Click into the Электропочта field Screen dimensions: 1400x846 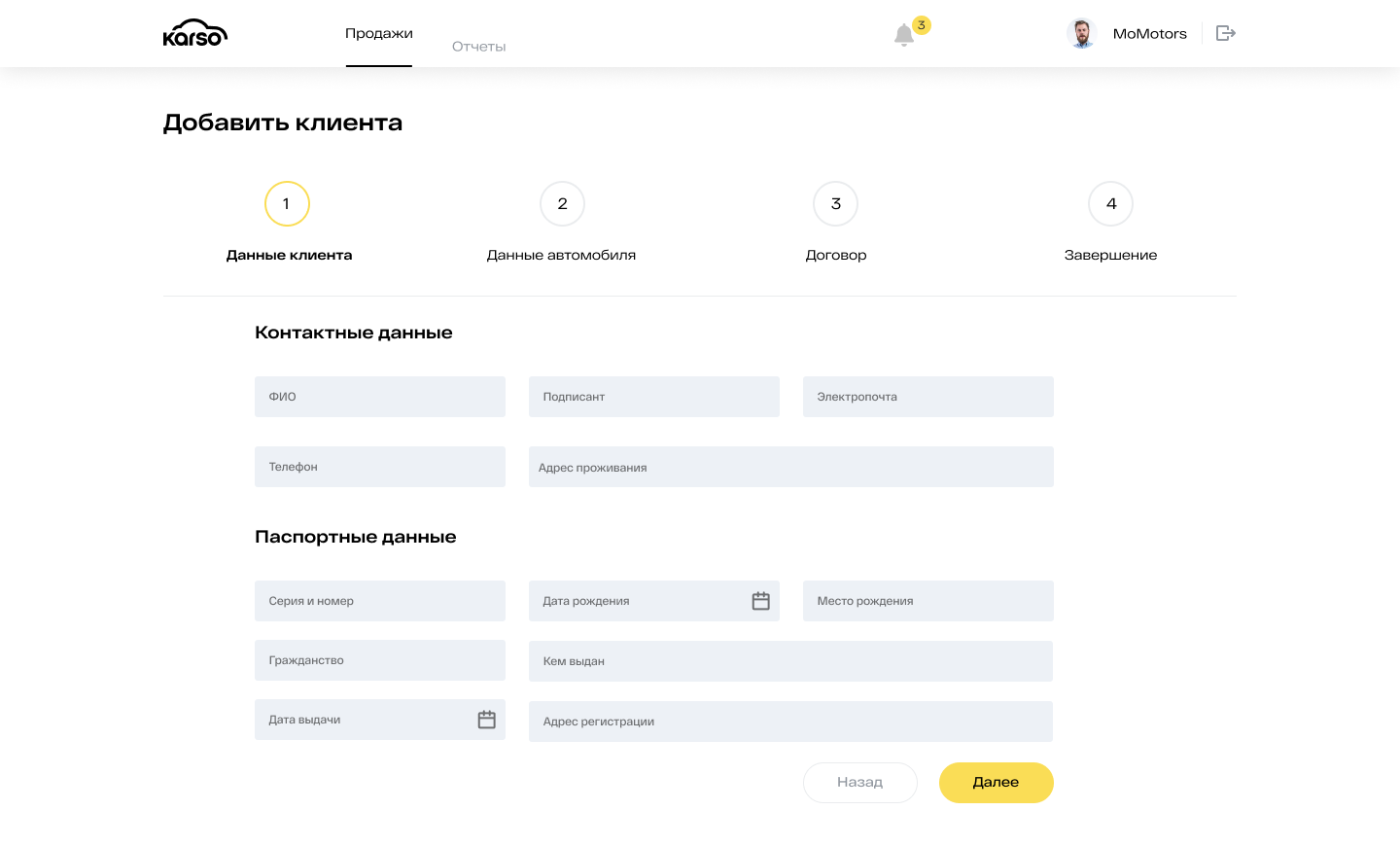[927, 397]
